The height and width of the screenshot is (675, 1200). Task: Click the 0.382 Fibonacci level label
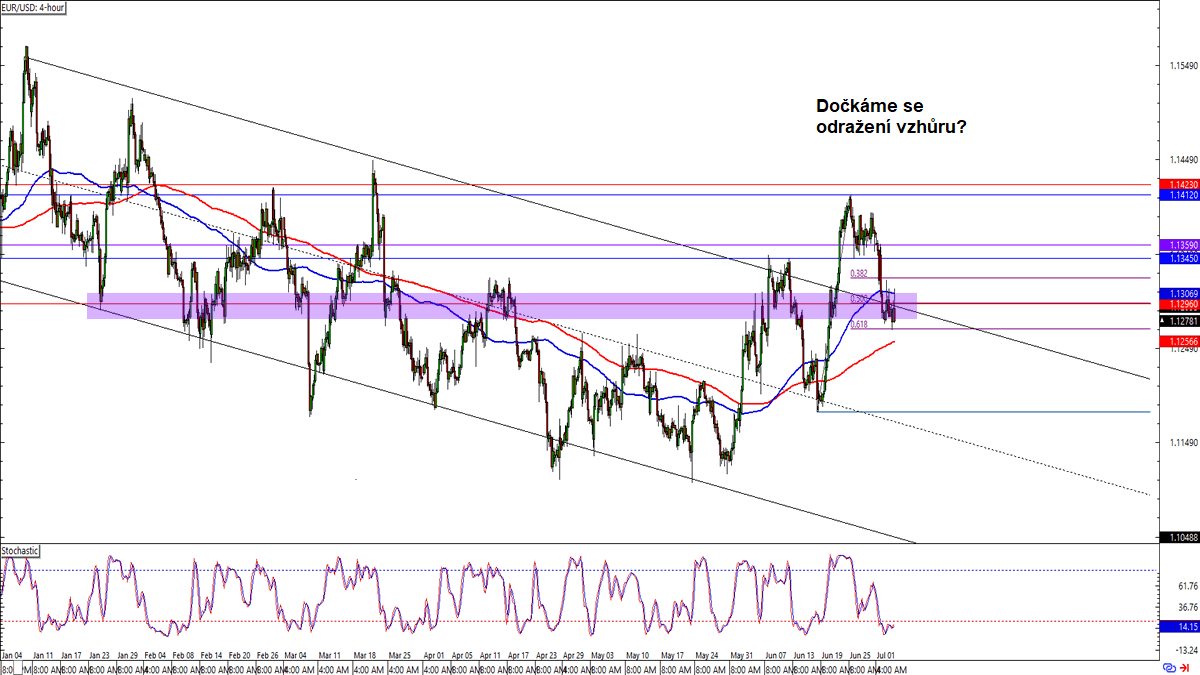(x=858, y=273)
